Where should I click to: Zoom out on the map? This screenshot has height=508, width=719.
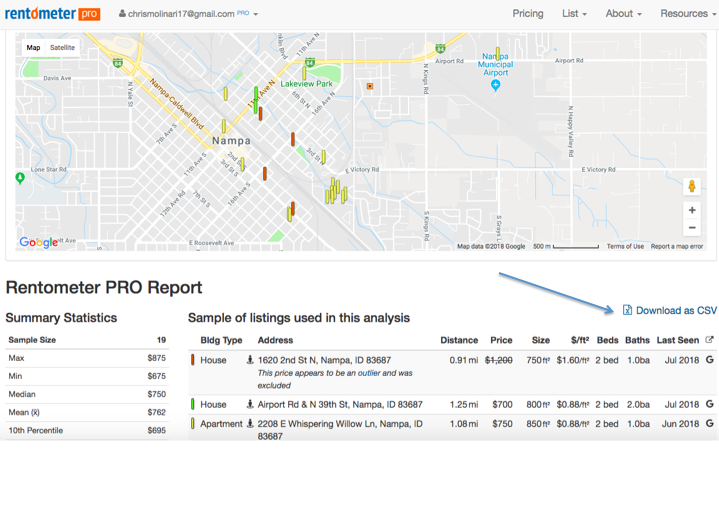coord(692,227)
